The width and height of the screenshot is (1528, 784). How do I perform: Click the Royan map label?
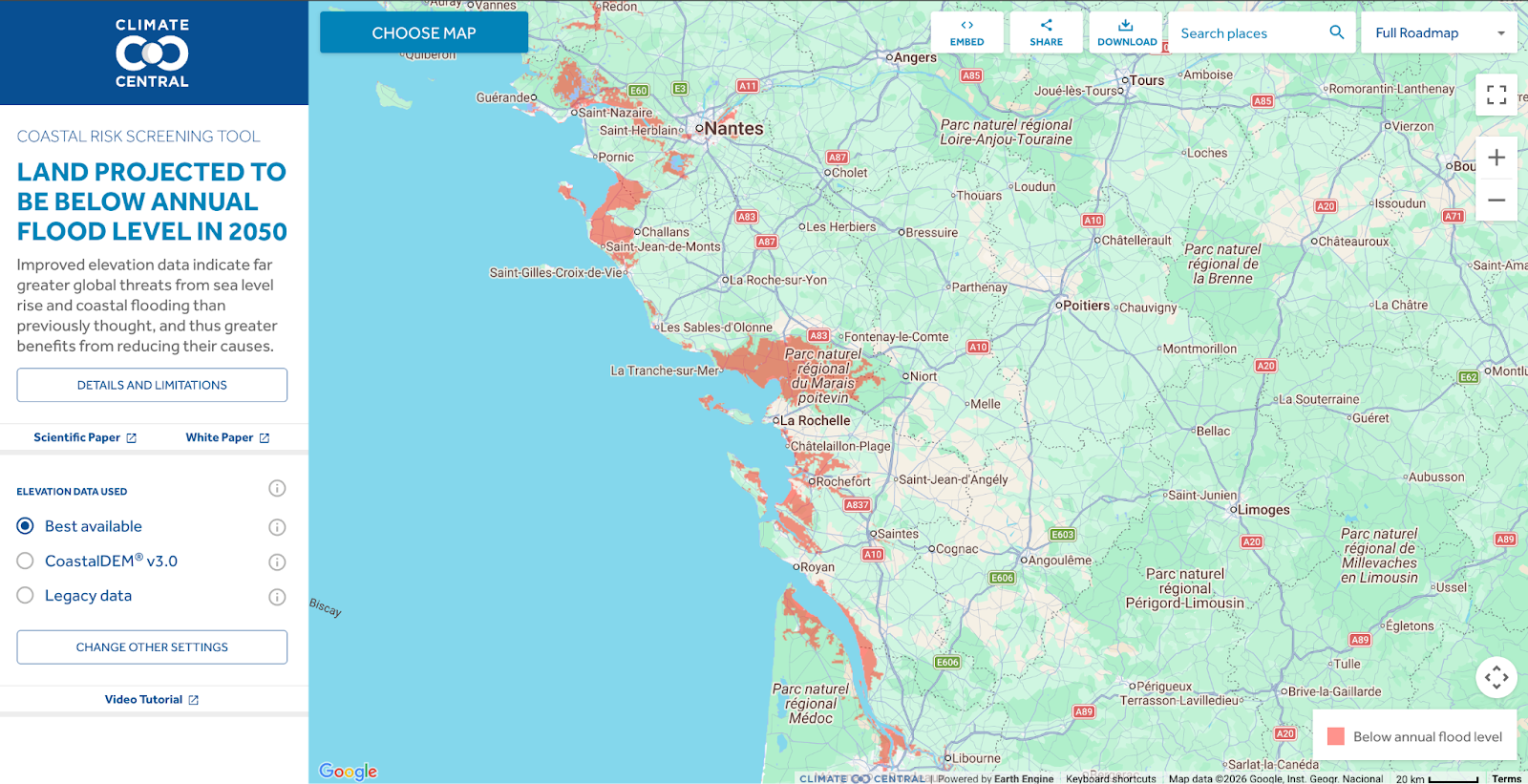pyautogui.click(x=817, y=567)
